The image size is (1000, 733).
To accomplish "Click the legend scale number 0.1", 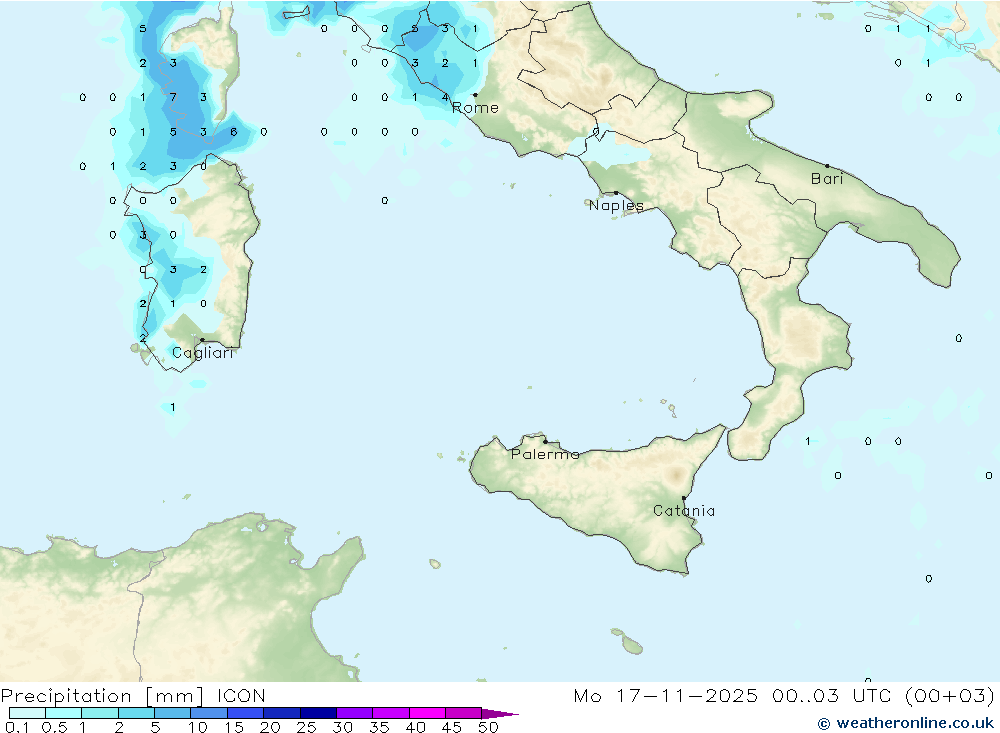I will click(17, 727).
